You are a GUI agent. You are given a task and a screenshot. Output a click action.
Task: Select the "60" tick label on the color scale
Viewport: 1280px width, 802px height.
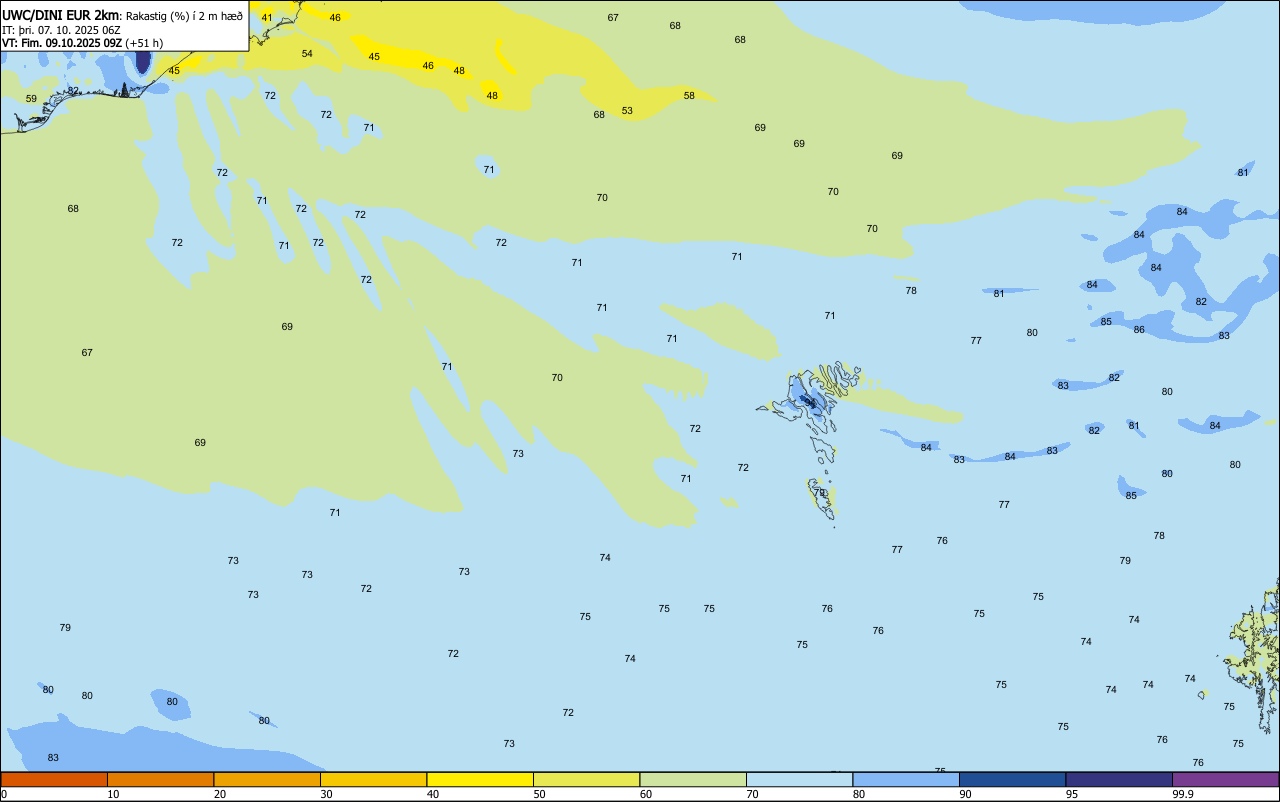click(x=646, y=795)
